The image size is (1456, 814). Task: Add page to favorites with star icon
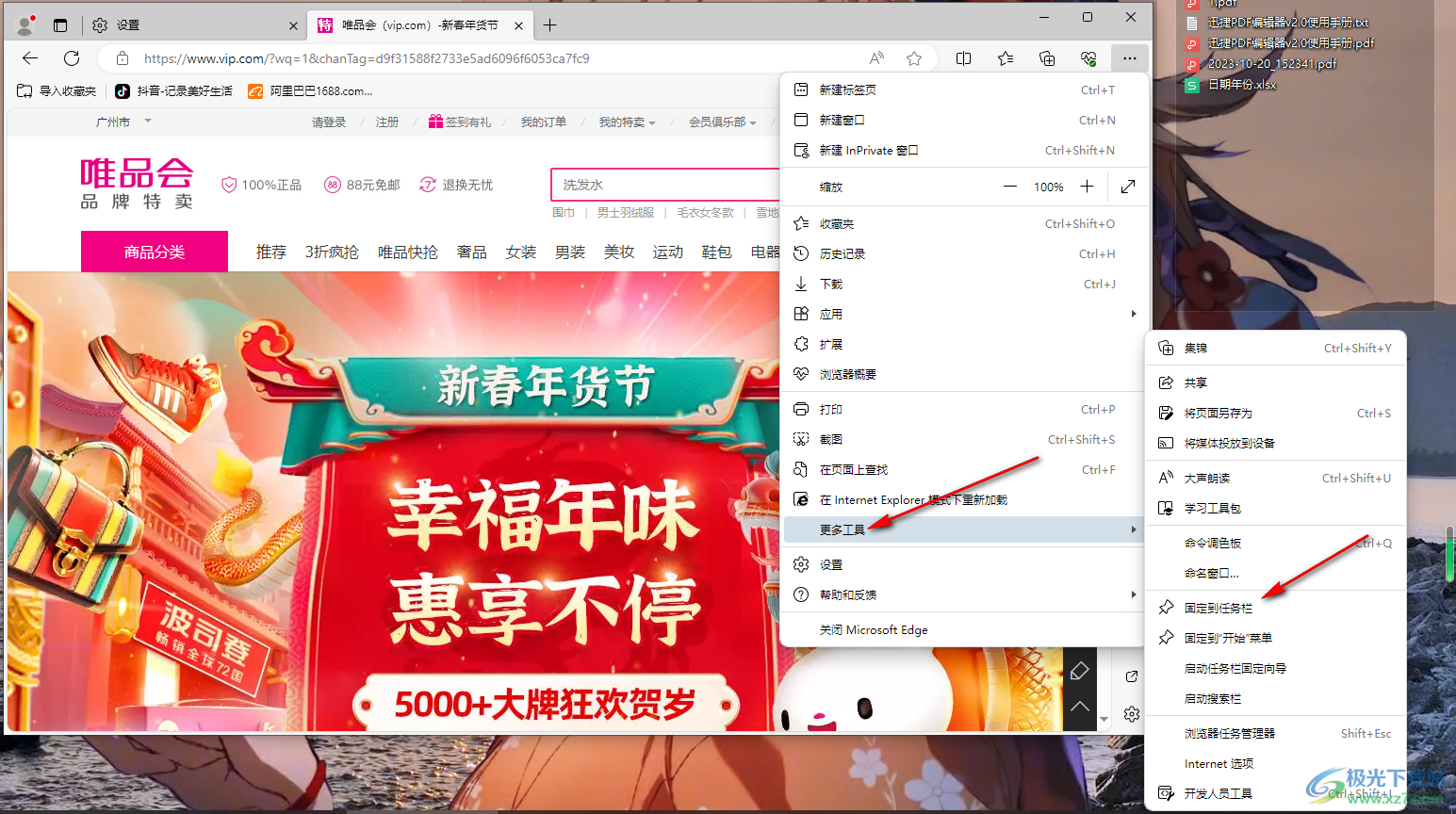914,58
